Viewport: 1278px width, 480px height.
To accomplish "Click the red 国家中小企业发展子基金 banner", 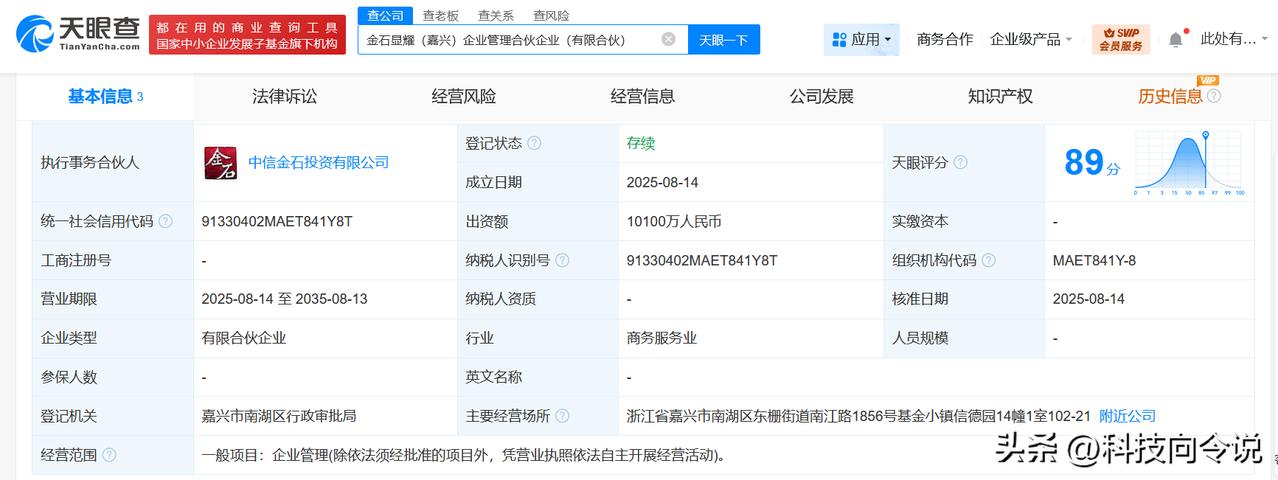I will point(248,35).
